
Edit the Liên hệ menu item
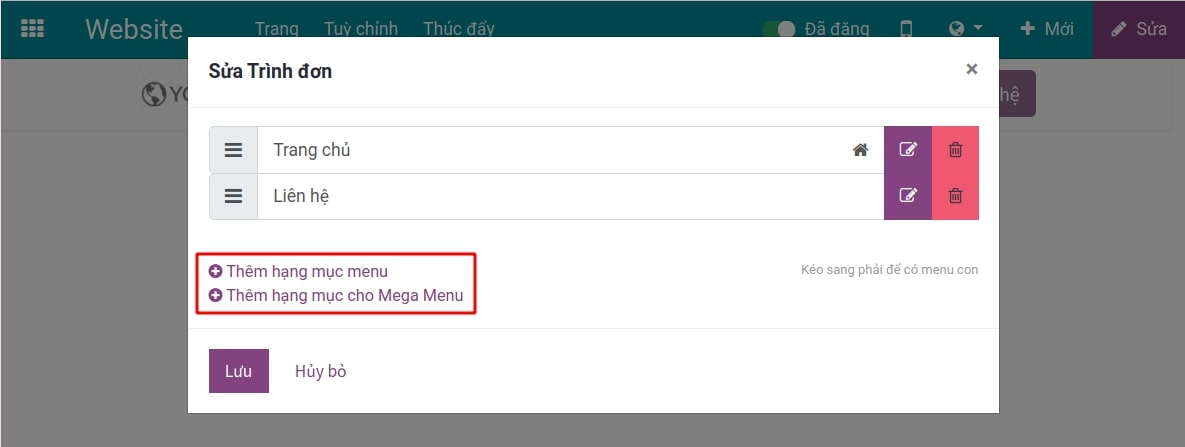(908, 197)
